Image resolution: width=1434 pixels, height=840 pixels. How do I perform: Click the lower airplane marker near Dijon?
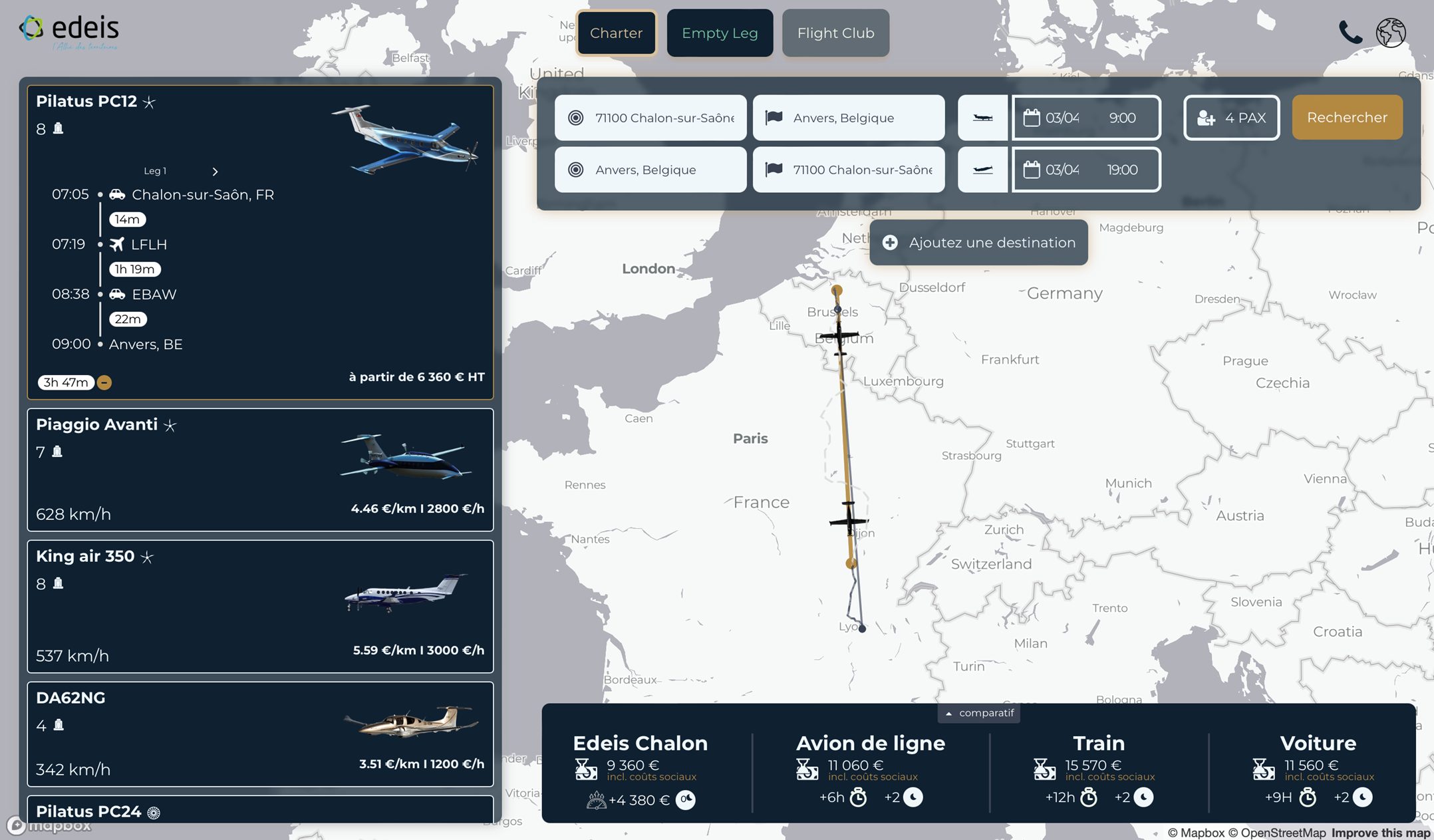coord(849,519)
